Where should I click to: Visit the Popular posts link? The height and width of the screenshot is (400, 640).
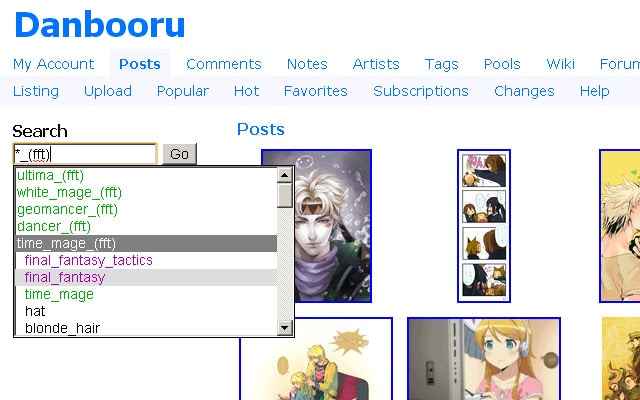coord(183,91)
